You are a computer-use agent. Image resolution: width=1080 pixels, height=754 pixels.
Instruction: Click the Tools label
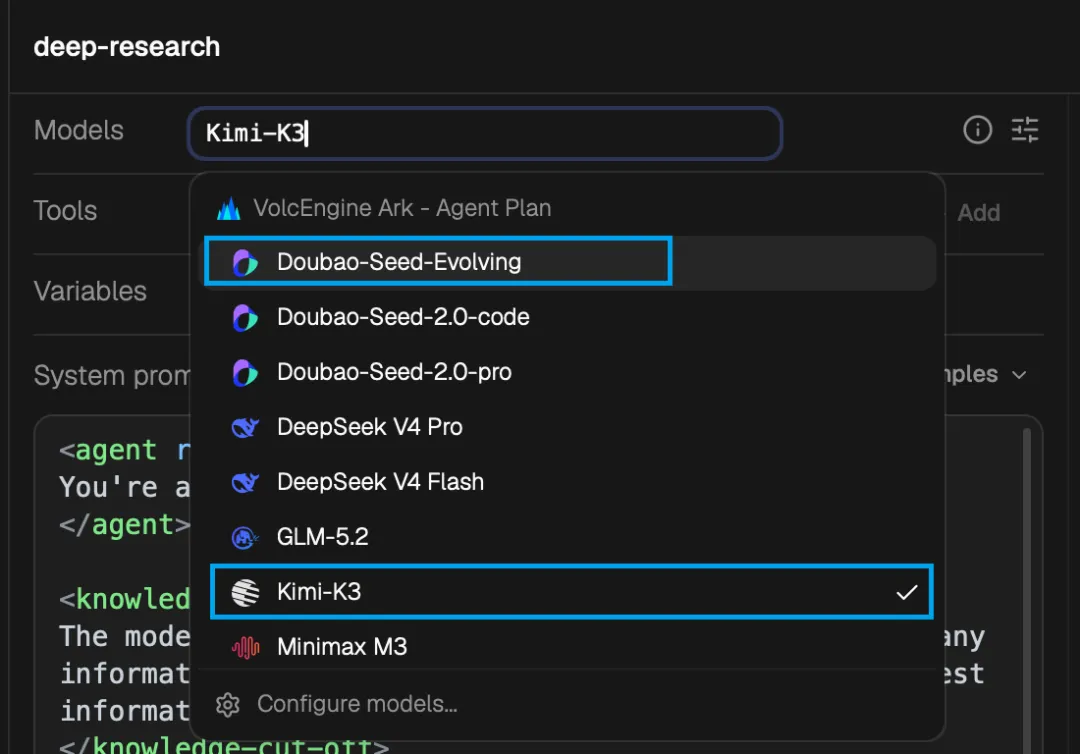click(x=65, y=211)
